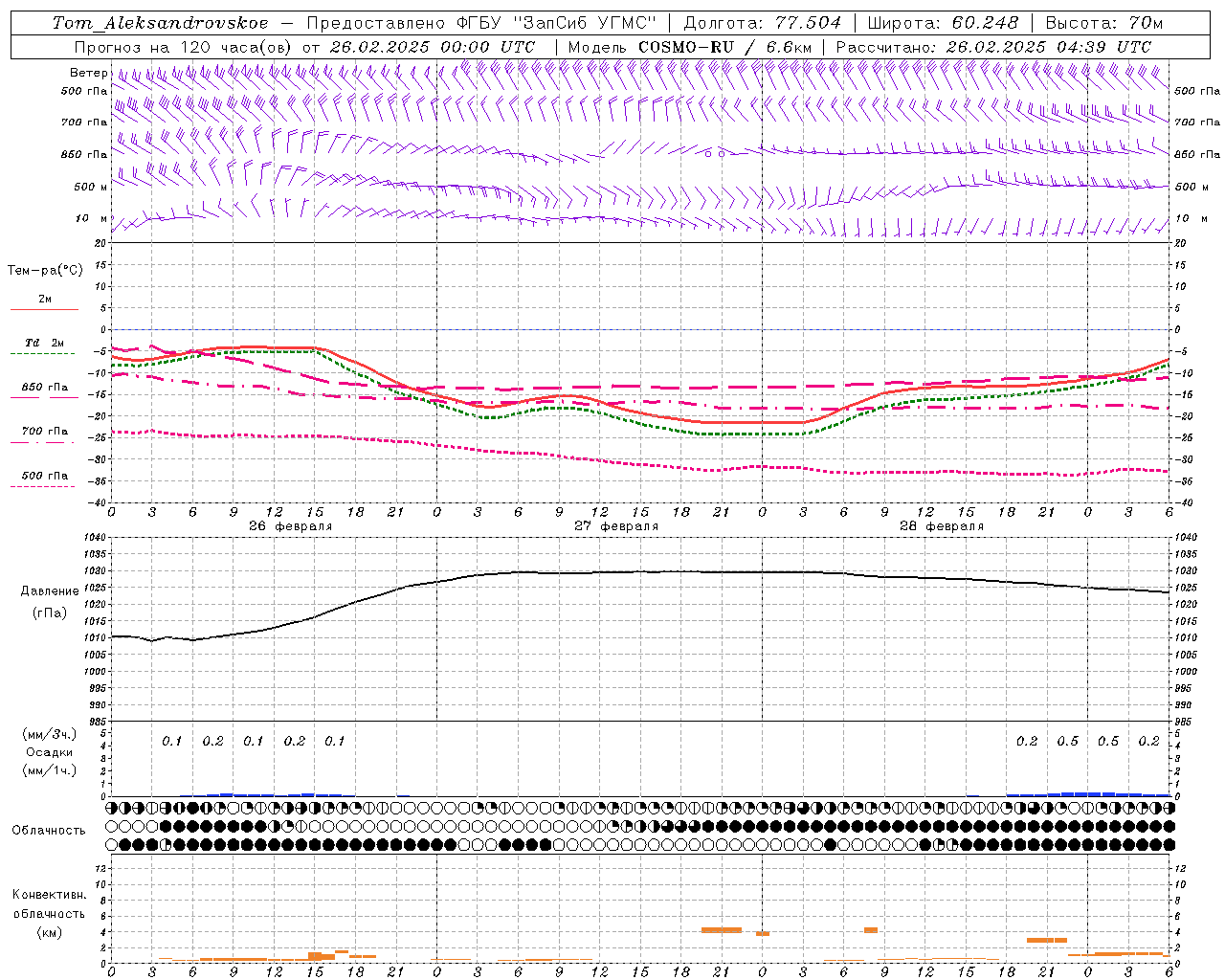The width and height of the screenshot is (1225, 980).
Task: Click the Ветер wind panel label
Action: click(x=89, y=73)
